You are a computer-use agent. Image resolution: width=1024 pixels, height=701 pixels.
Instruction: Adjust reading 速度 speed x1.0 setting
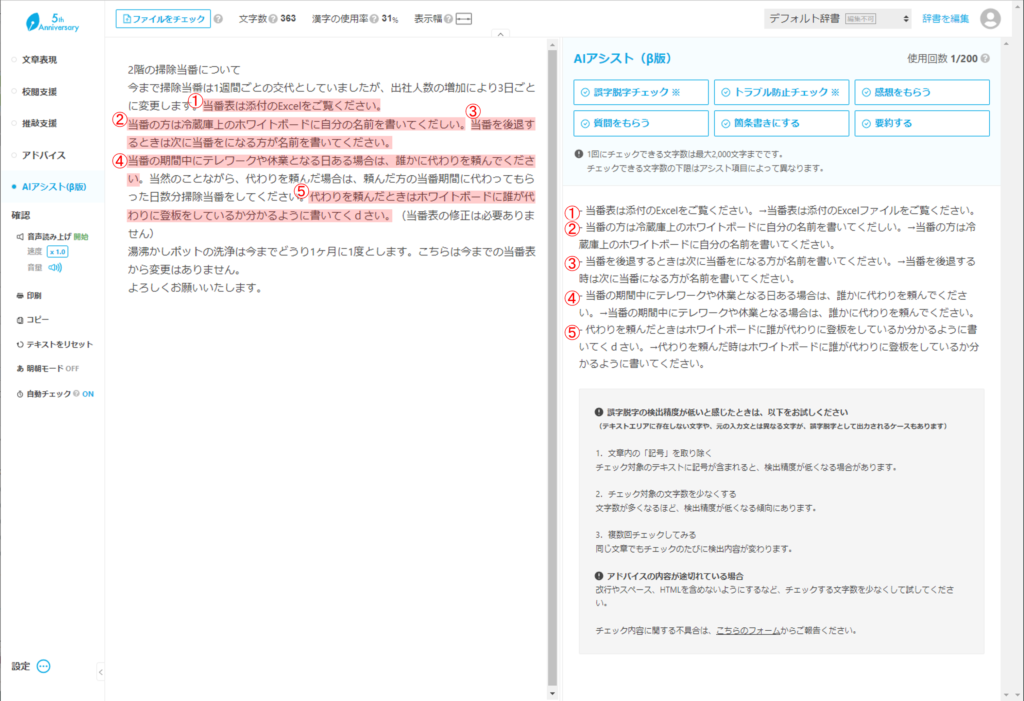coord(55,252)
